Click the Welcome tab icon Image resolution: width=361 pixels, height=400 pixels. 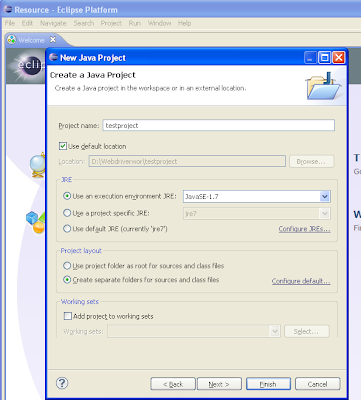tap(12, 40)
